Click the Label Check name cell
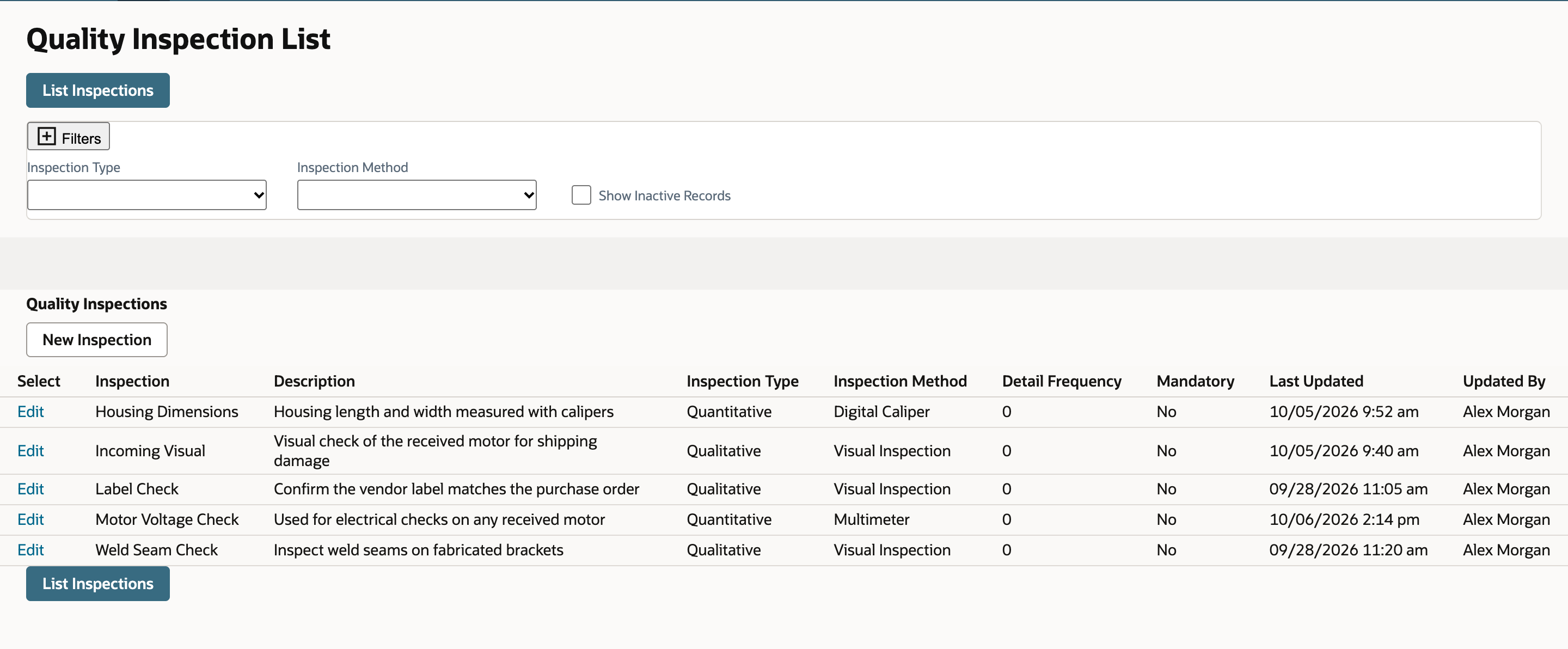Viewport: 1568px width, 649px height. click(136, 489)
